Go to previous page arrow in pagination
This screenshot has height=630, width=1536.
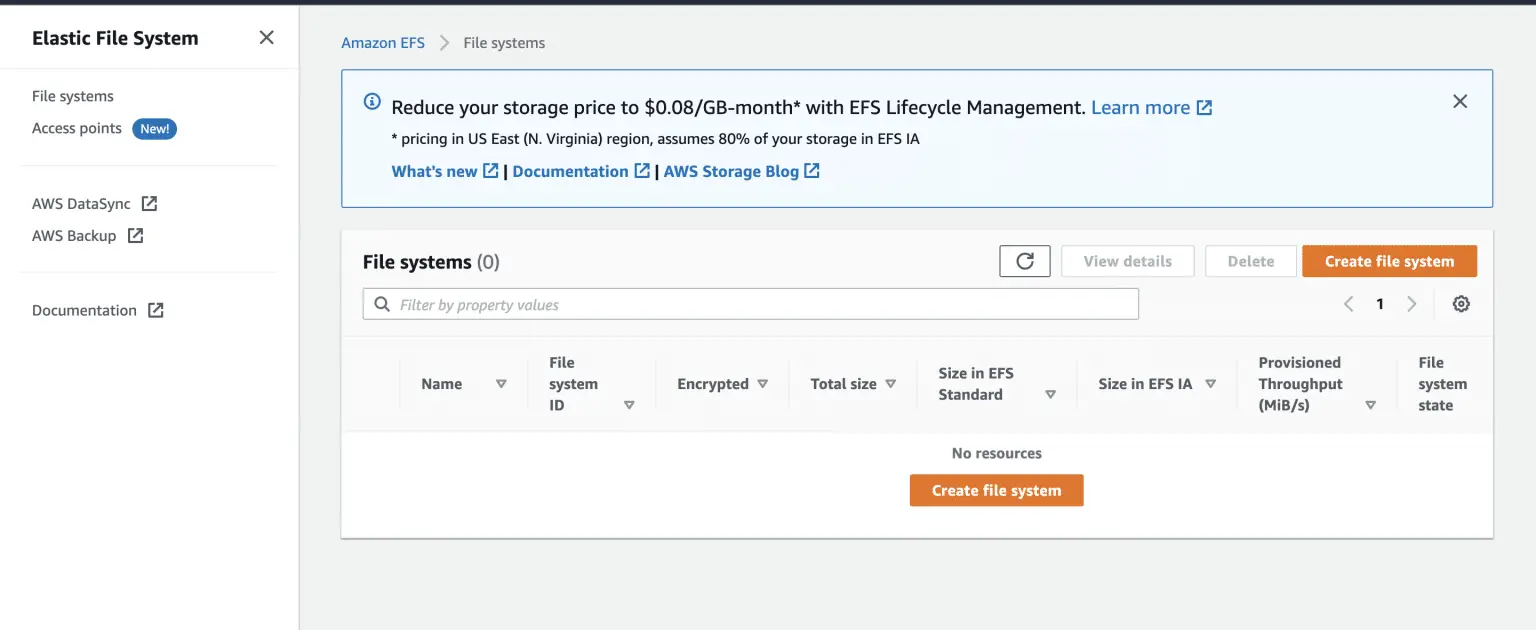(x=1348, y=304)
